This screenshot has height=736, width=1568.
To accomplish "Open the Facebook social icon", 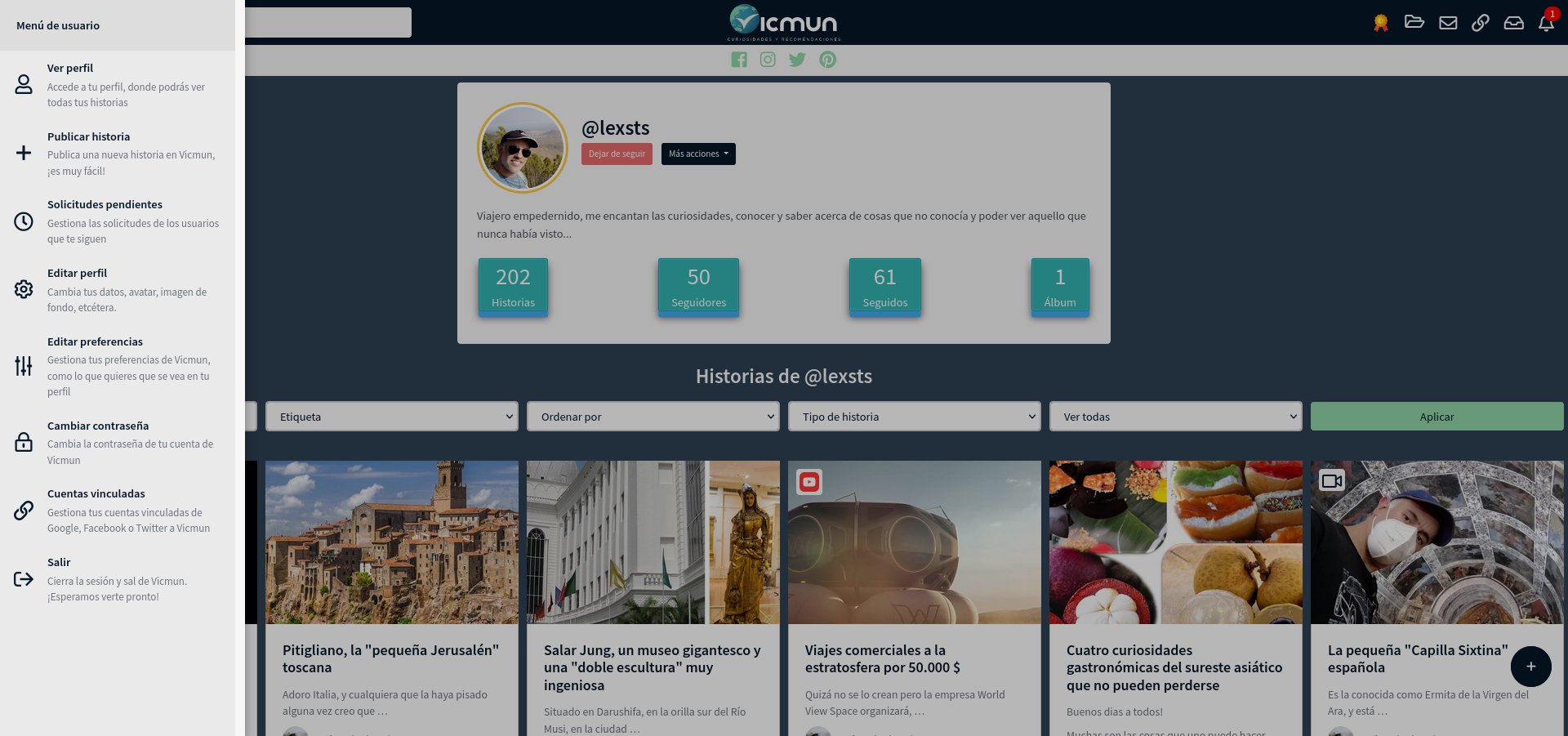I will [x=739, y=60].
